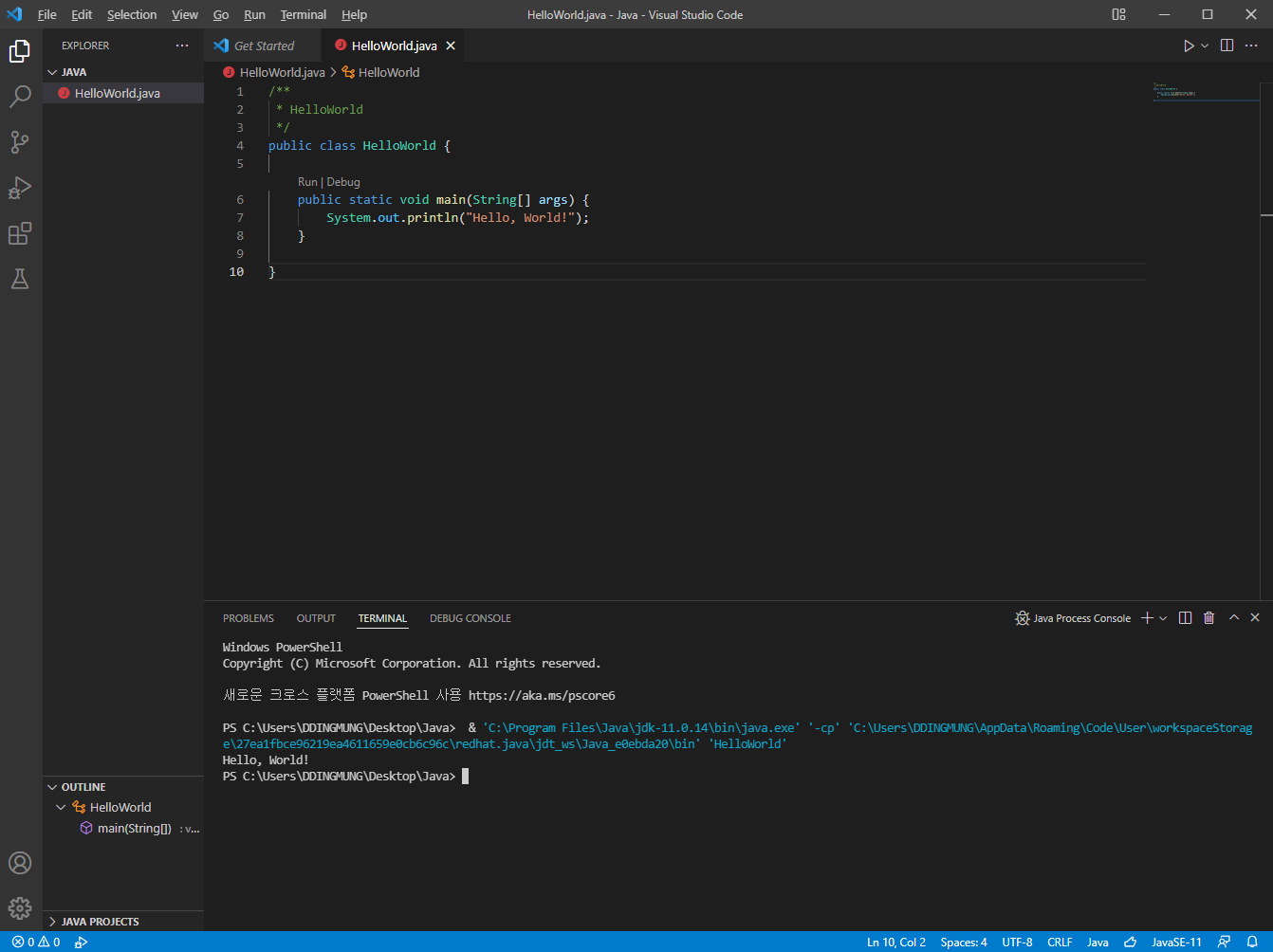Open the Search view

(x=20, y=96)
